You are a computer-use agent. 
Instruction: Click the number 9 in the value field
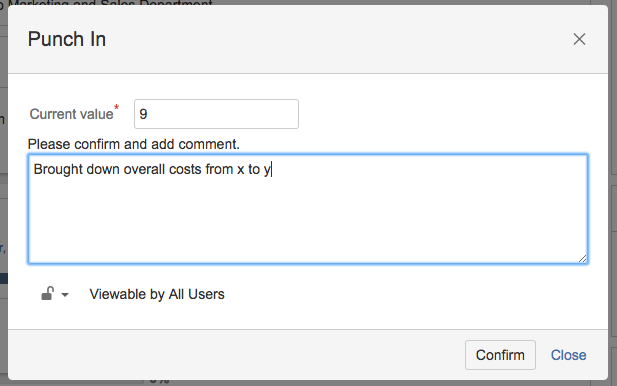point(143,114)
